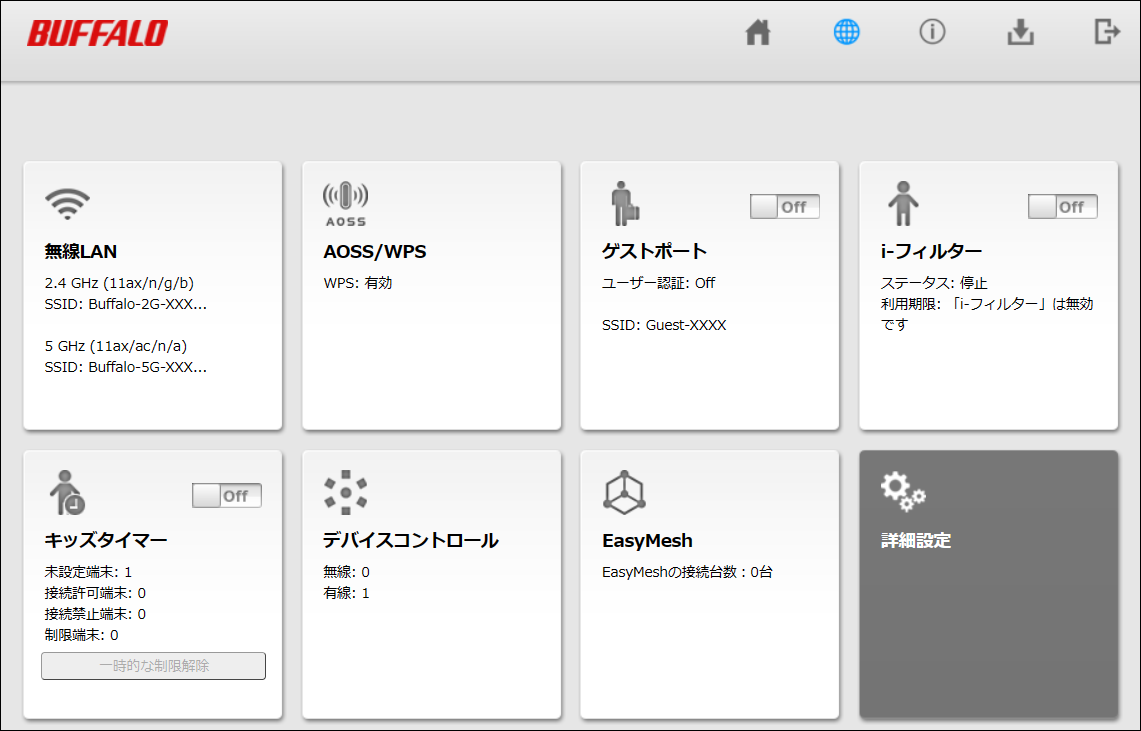Click SSID: Buffalo-5G-XXX... text
The width and height of the screenshot is (1141, 731).
tap(126, 367)
